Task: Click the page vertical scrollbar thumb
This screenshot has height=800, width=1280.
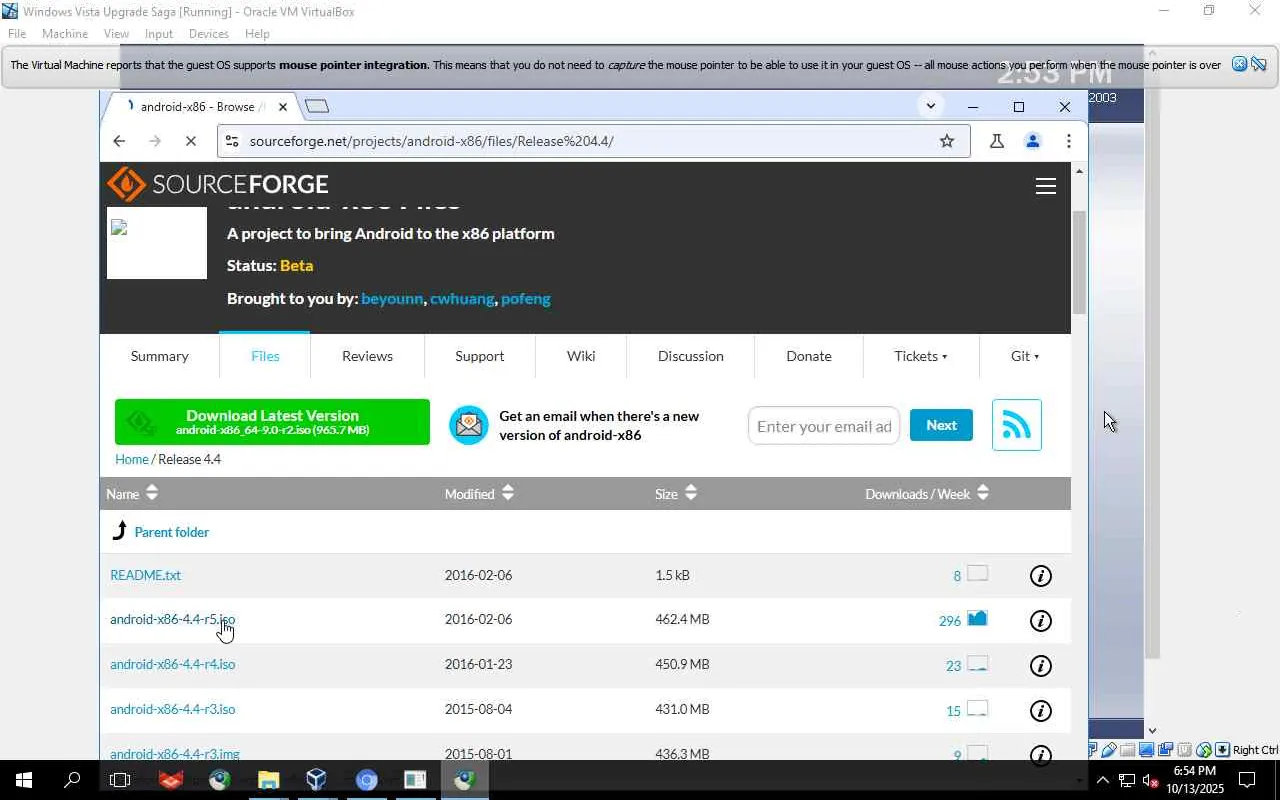Action: (x=1079, y=262)
